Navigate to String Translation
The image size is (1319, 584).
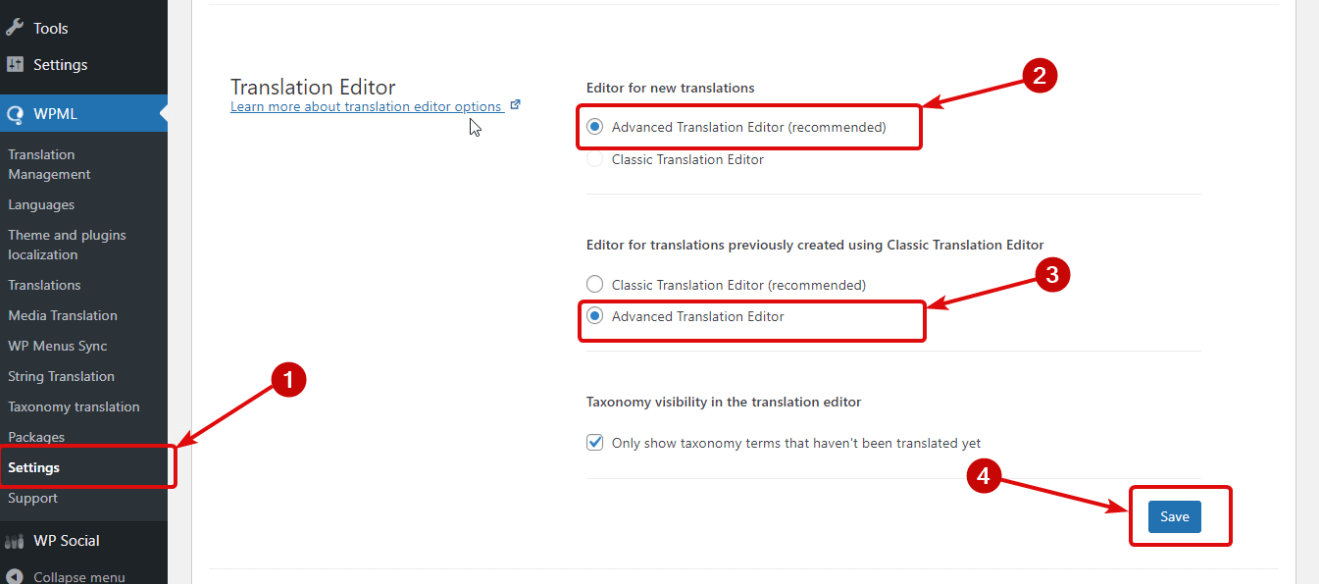click(x=61, y=376)
